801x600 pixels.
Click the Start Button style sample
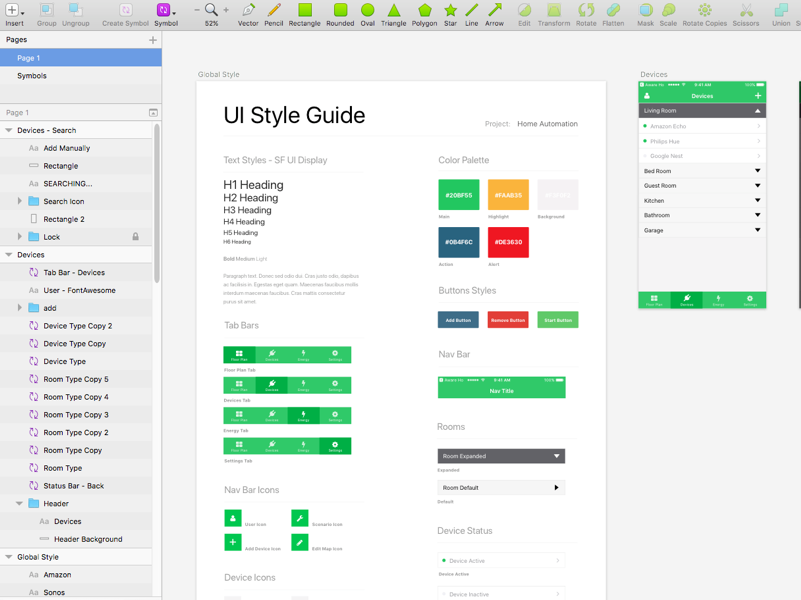pyautogui.click(x=558, y=320)
